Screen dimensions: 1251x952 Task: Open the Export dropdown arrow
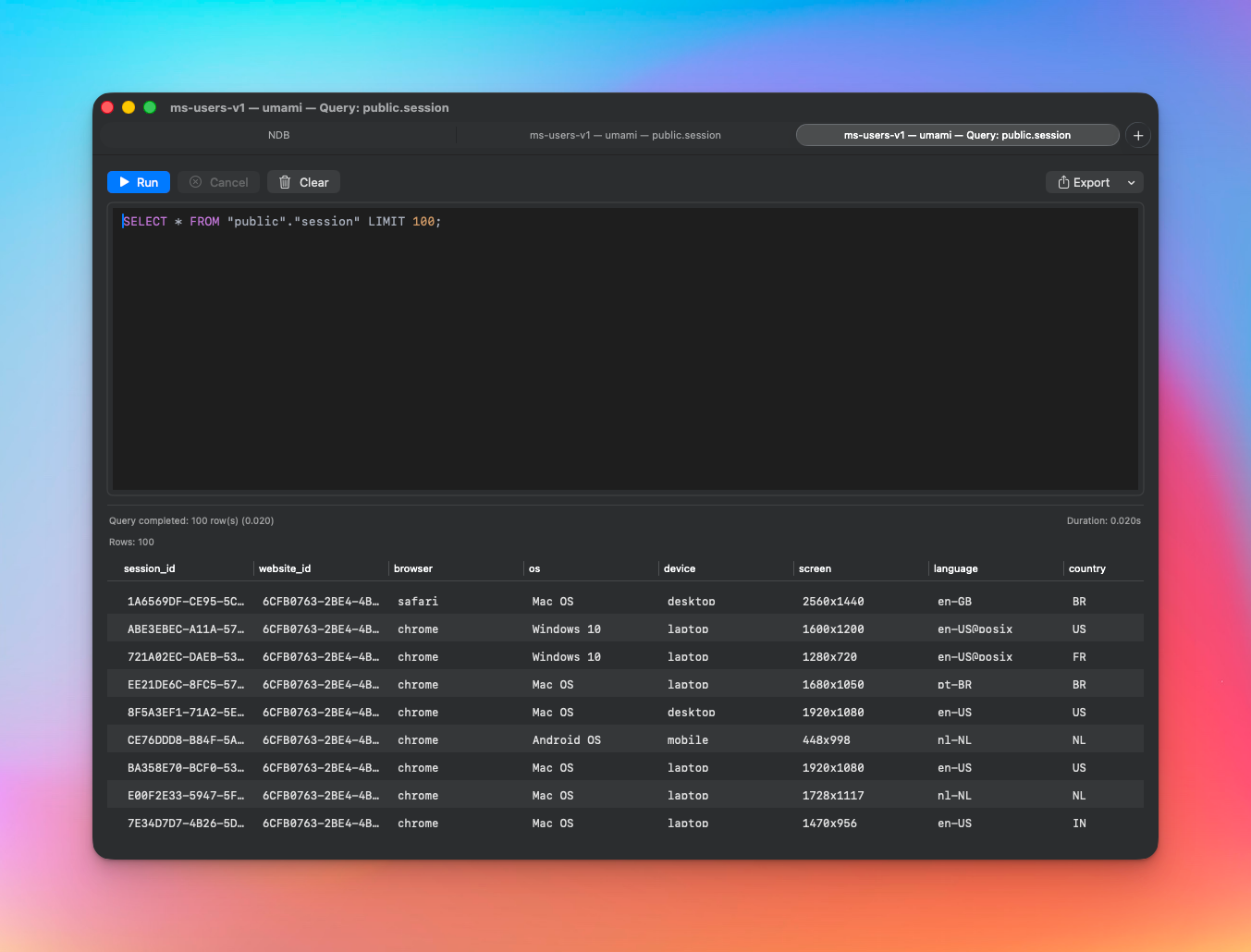(1131, 183)
